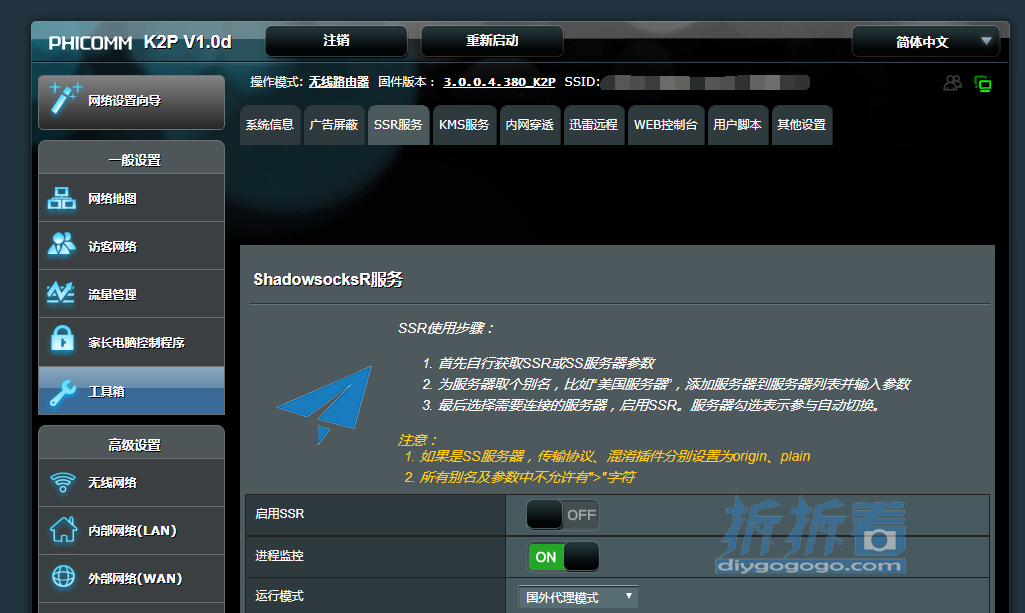Click the 进程监控 row label
The height and width of the screenshot is (613, 1025).
[x=279, y=555]
